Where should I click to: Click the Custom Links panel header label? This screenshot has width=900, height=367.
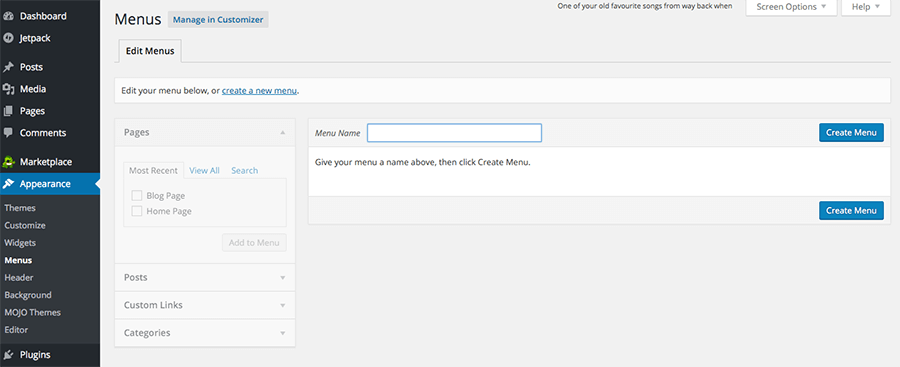[153, 305]
